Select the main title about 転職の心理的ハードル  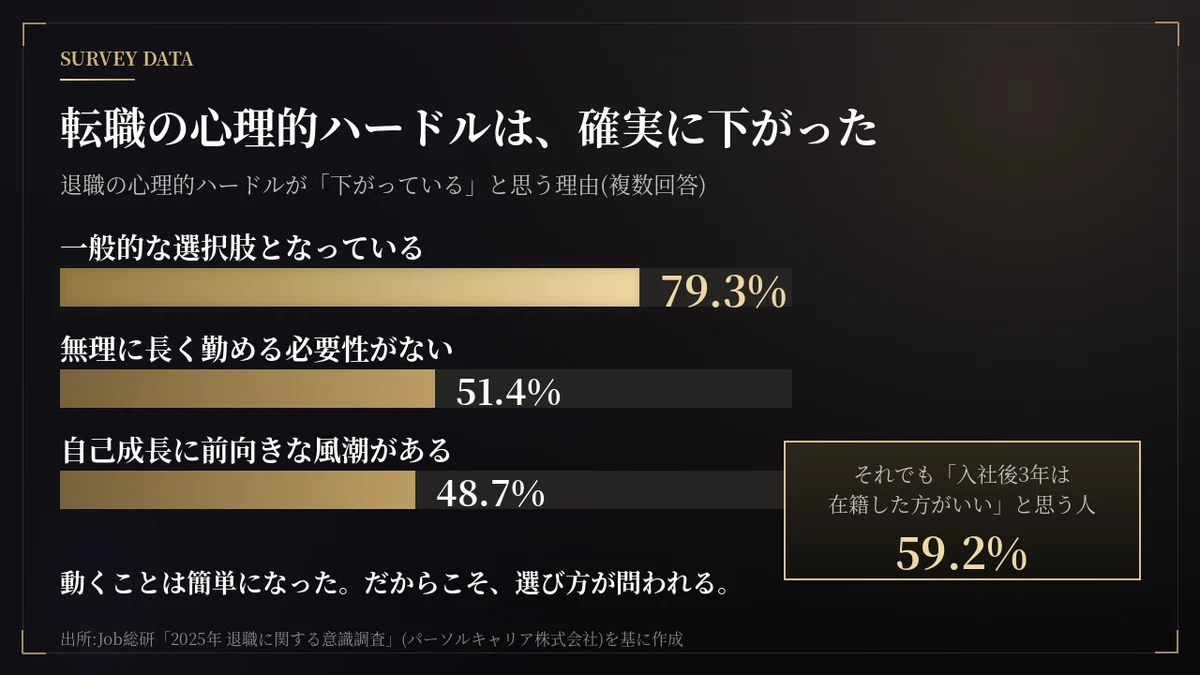(469, 128)
